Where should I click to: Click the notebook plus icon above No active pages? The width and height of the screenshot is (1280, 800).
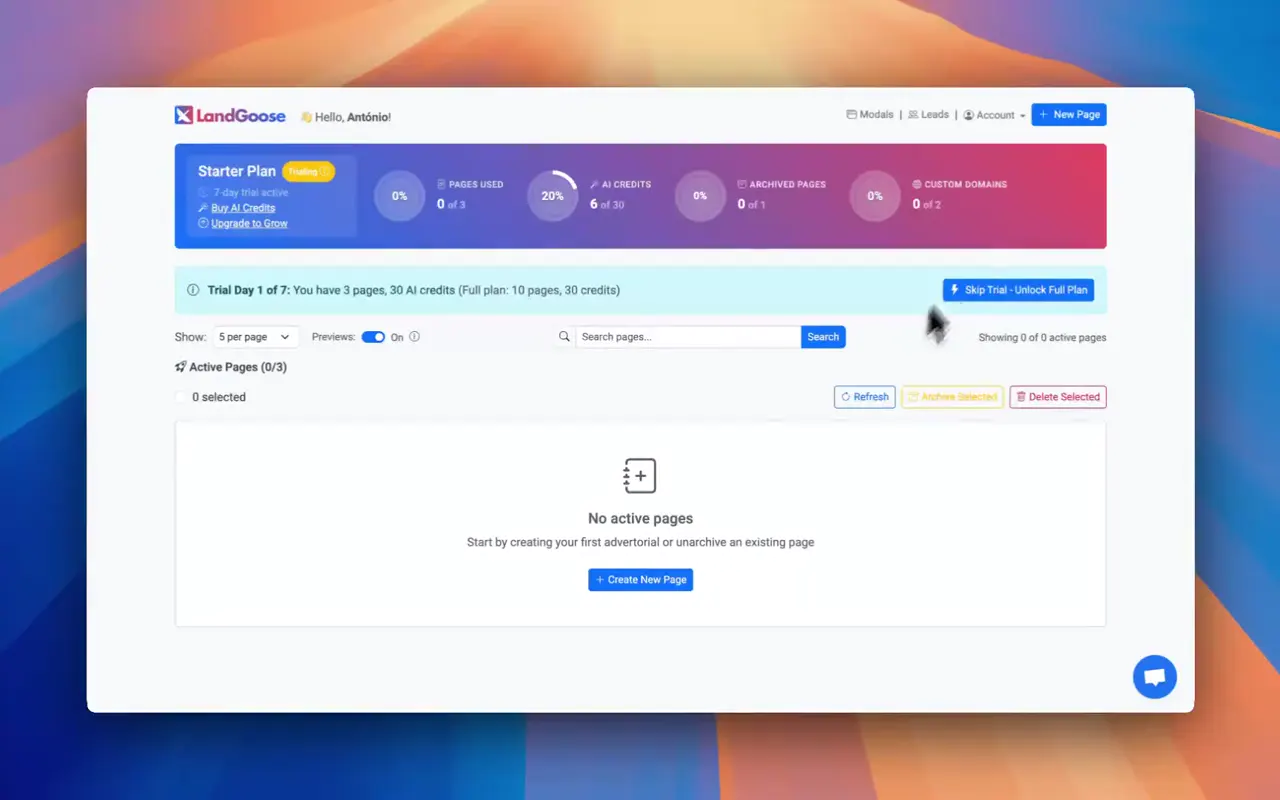pyautogui.click(x=640, y=476)
